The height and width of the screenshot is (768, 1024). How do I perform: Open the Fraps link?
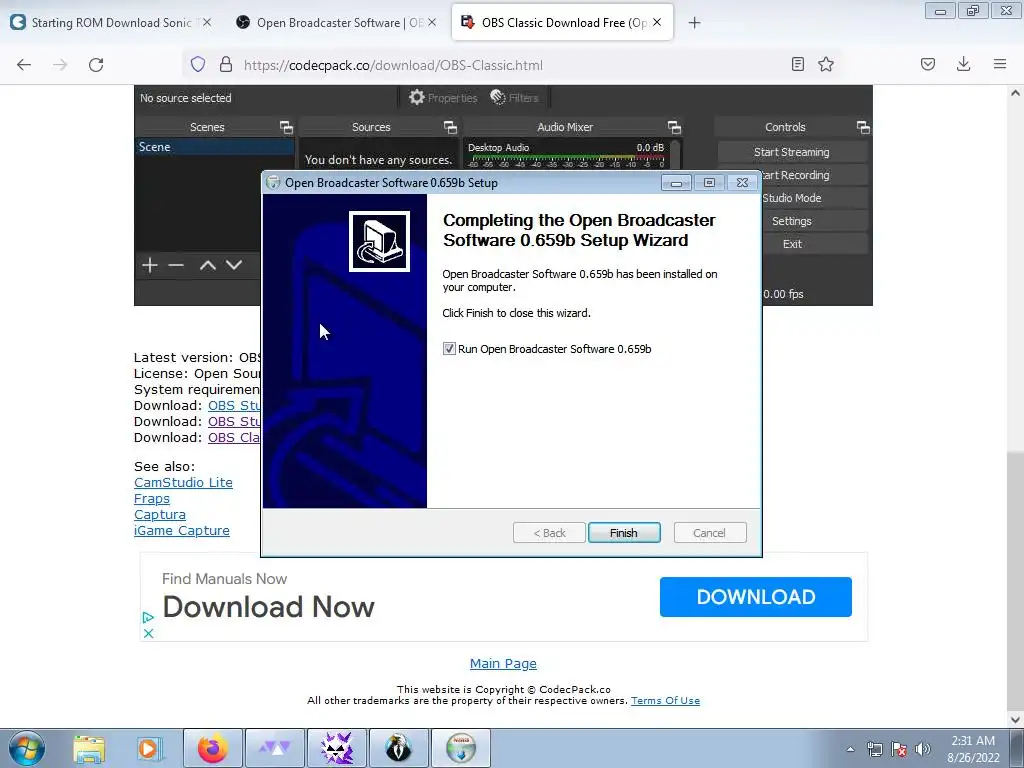(152, 499)
